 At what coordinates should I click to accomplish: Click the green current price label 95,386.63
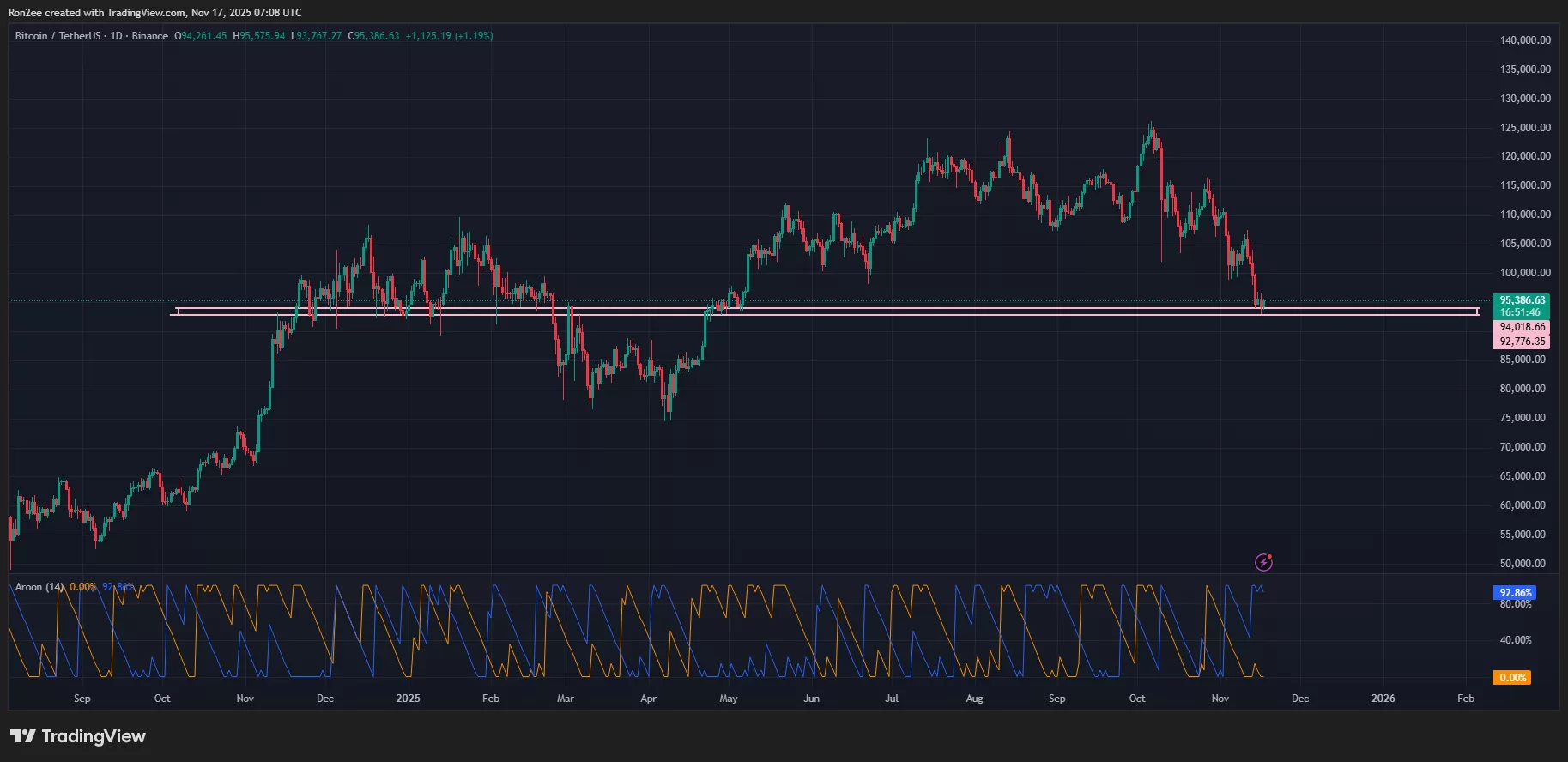click(x=1522, y=300)
